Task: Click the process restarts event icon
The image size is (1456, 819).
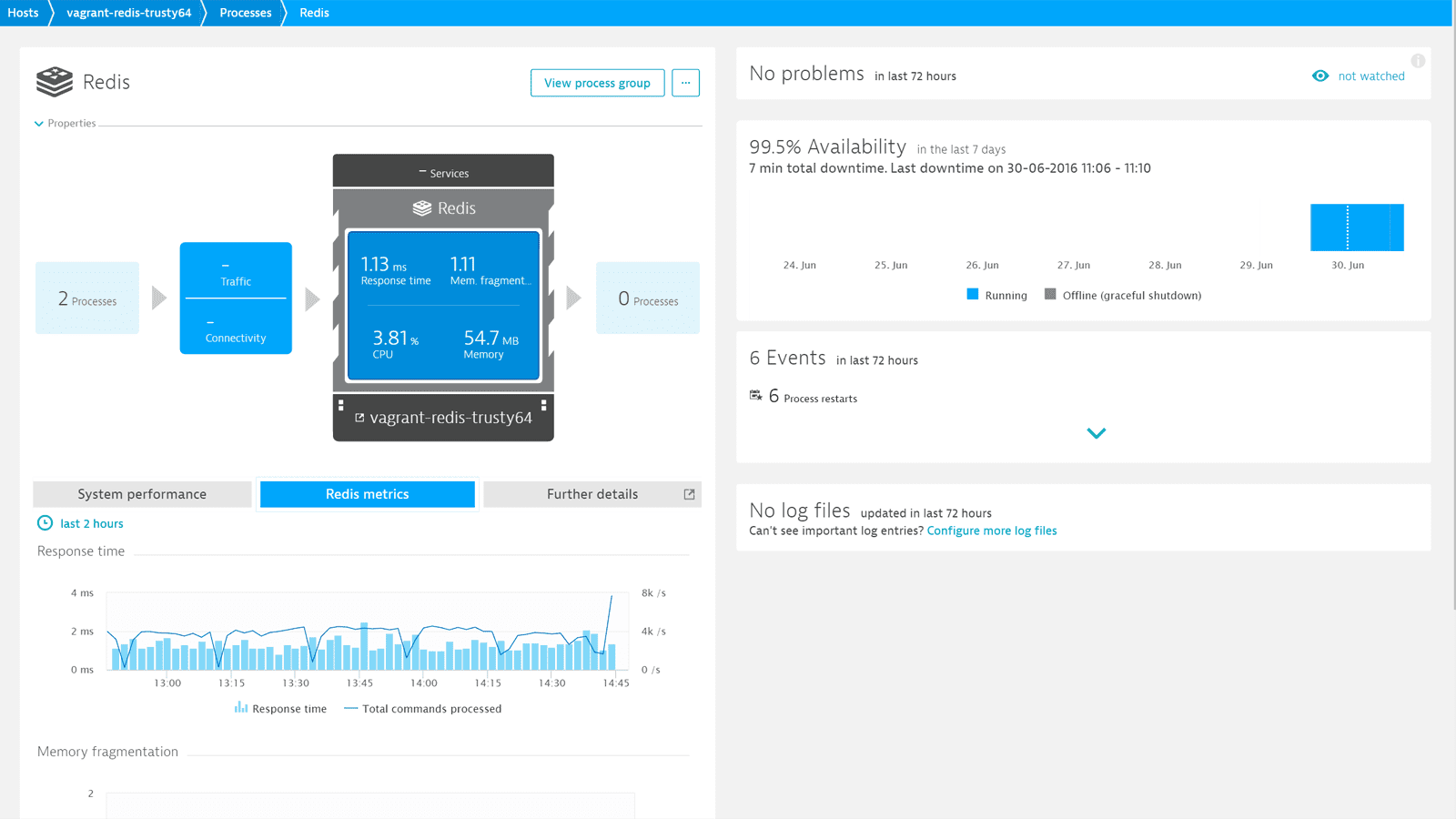Action: coord(756,396)
